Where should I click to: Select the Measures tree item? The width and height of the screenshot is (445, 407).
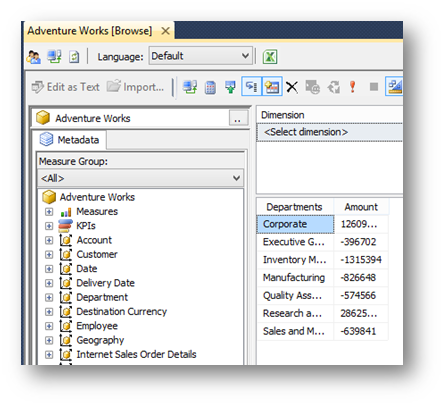tap(97, 211)
